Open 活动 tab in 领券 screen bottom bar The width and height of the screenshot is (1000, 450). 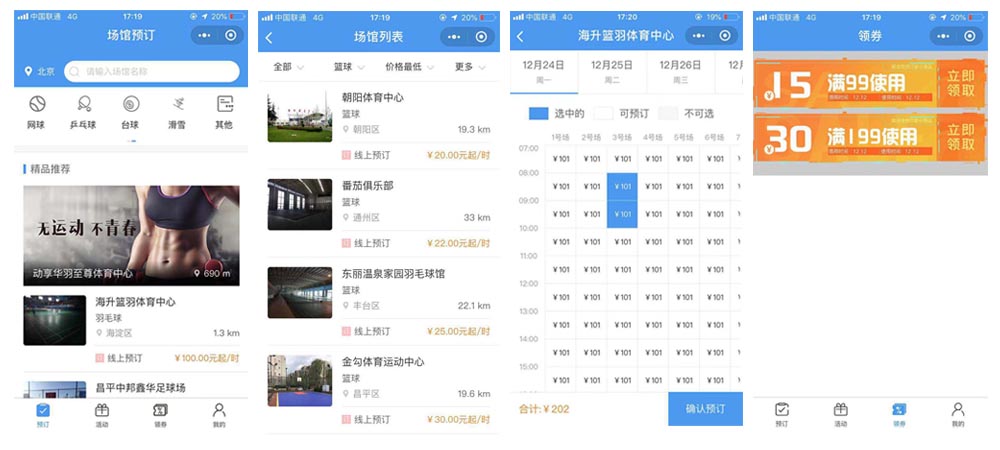click(841, 415)
